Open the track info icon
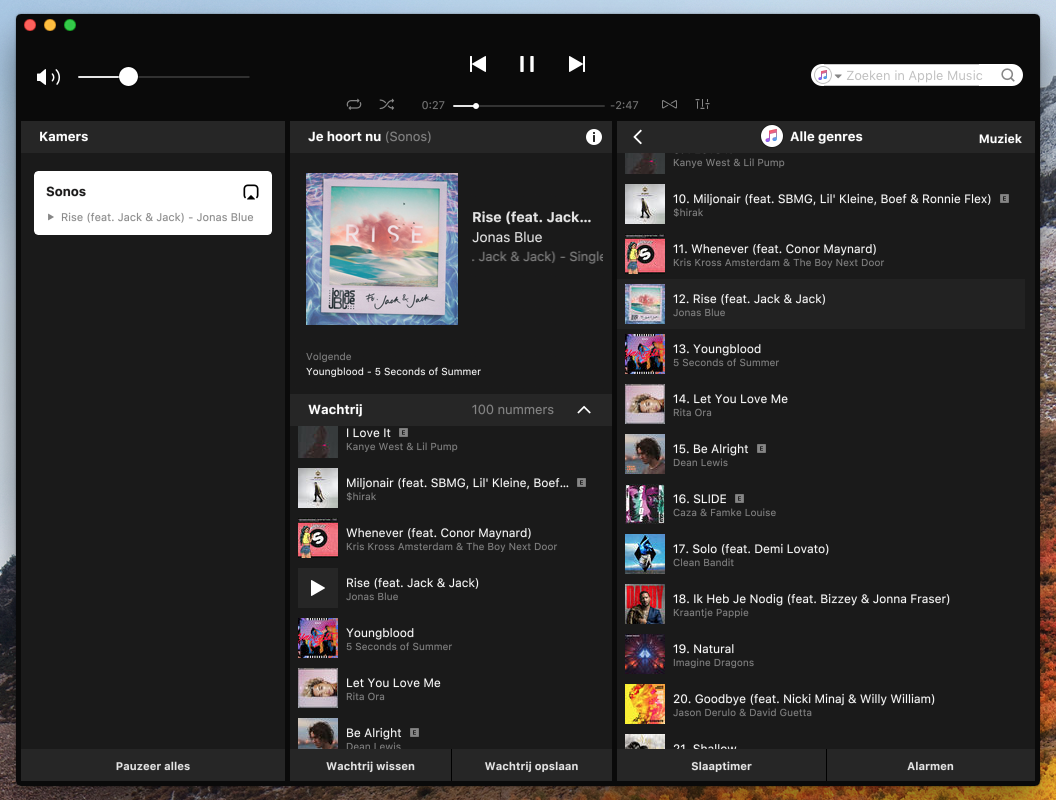The width and height of the screenshot is (1056, 800). click(x=593, y=137)
